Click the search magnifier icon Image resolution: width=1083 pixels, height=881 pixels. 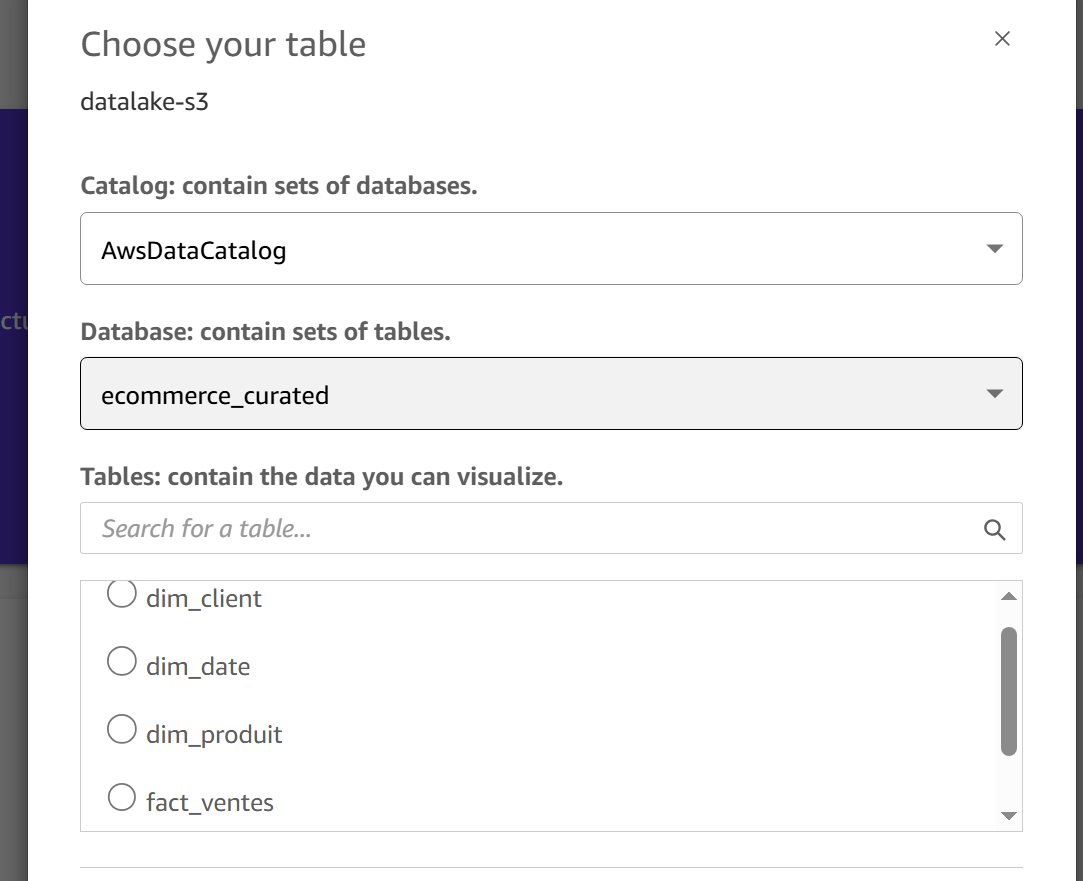click(x=995, y=530)
